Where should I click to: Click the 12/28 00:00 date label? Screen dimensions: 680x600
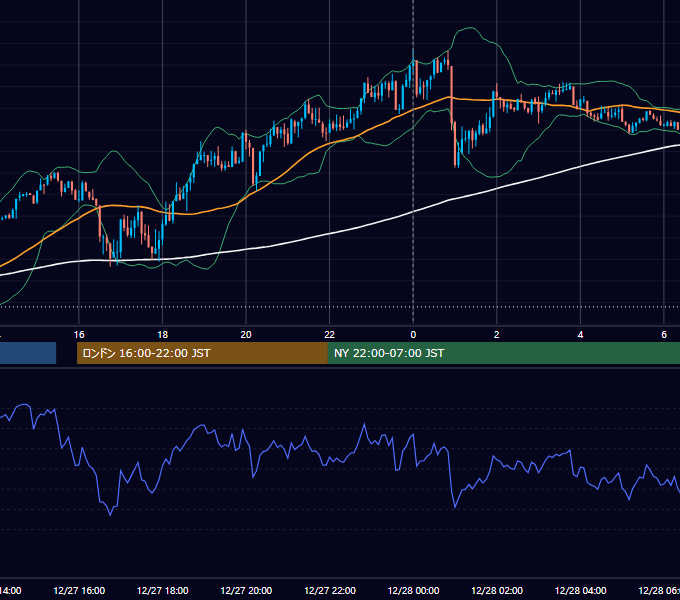click(x=413, y=590)
